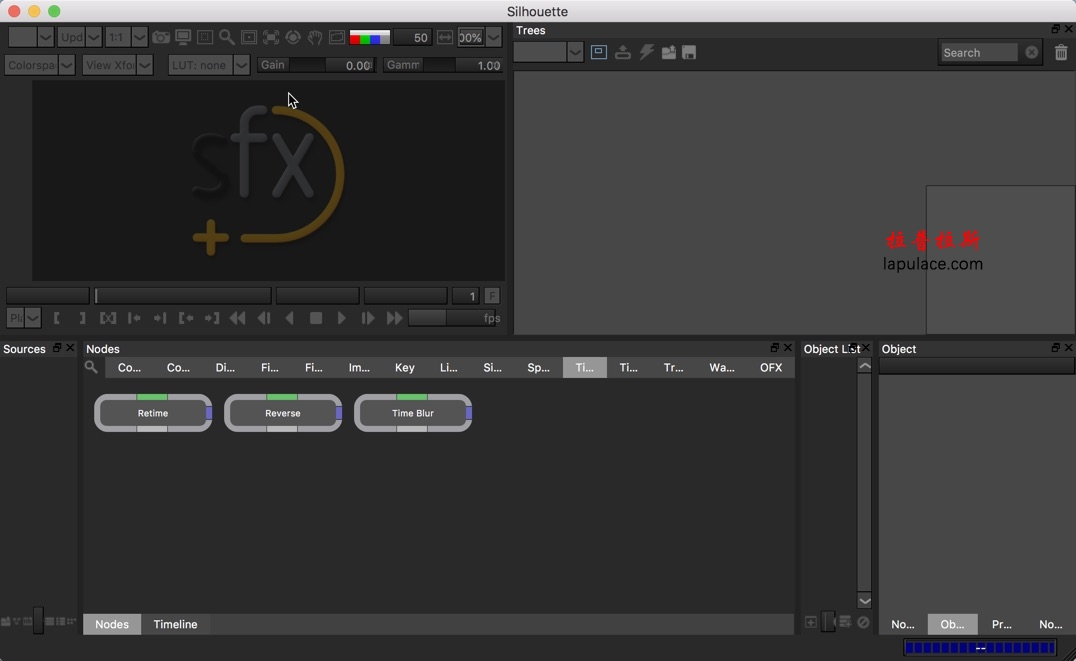Click the trash icon in Trees panel
This screenshot has width=1076, height=661.
point(1061,53)
